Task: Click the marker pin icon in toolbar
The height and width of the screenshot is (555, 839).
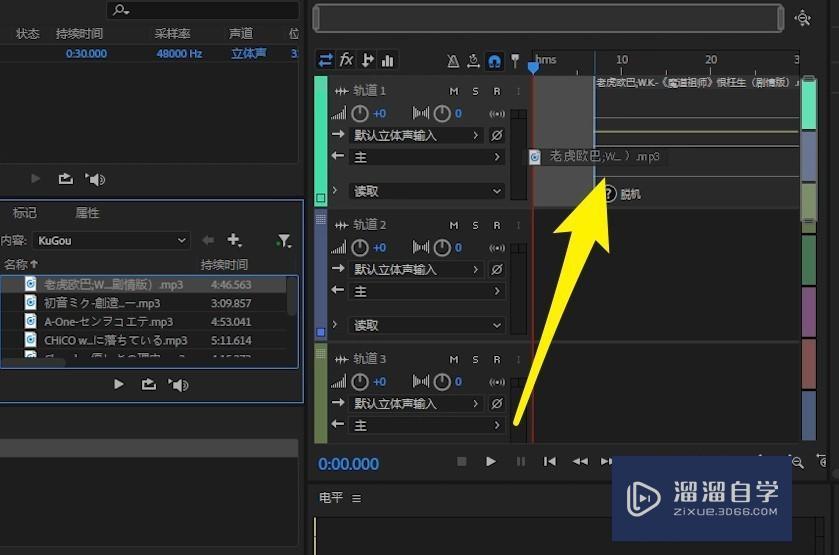Action: pyautogui.click(x=515, y=61)
